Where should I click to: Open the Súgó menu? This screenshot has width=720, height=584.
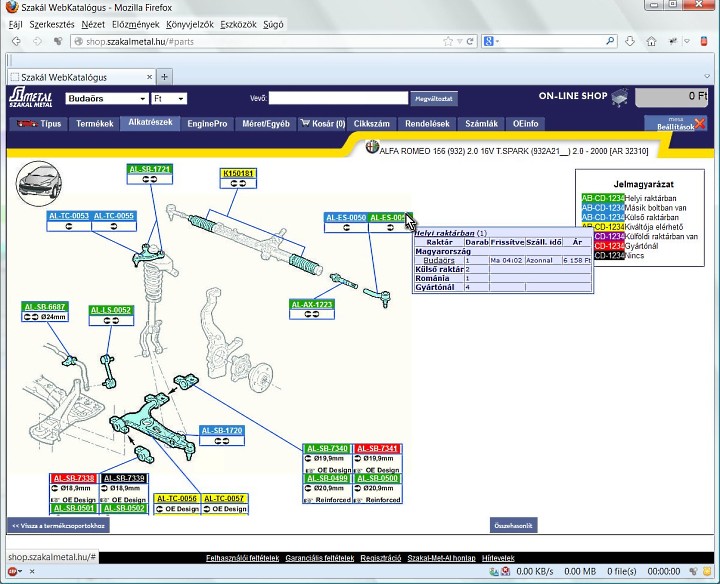(273, 24)
